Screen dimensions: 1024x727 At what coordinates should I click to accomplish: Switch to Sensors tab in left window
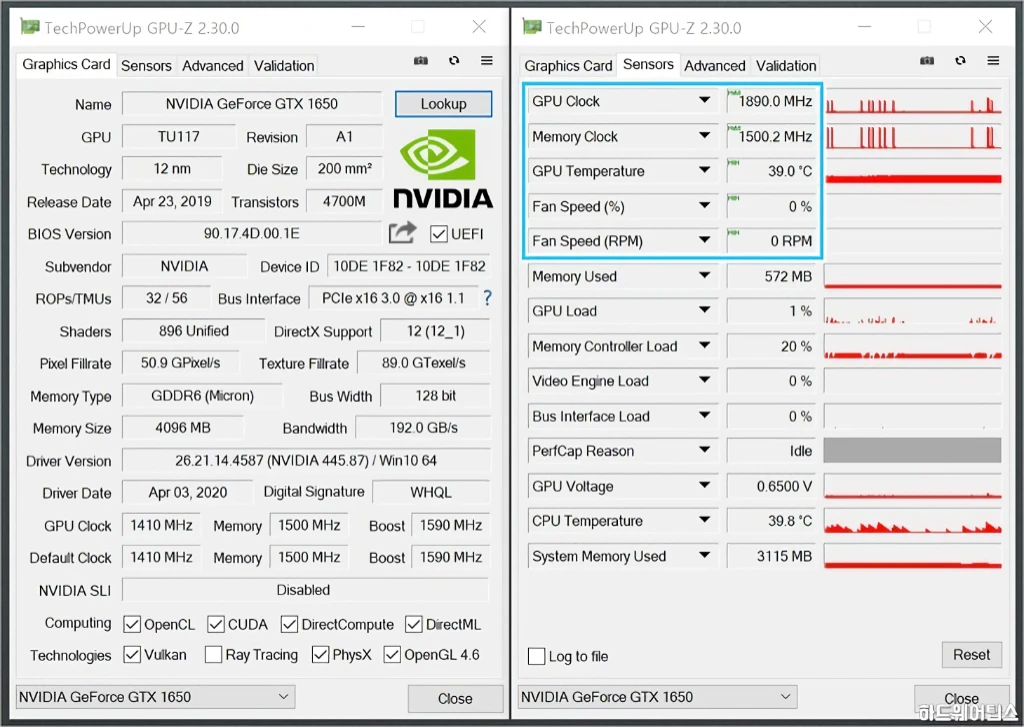[x=146, y=66]
